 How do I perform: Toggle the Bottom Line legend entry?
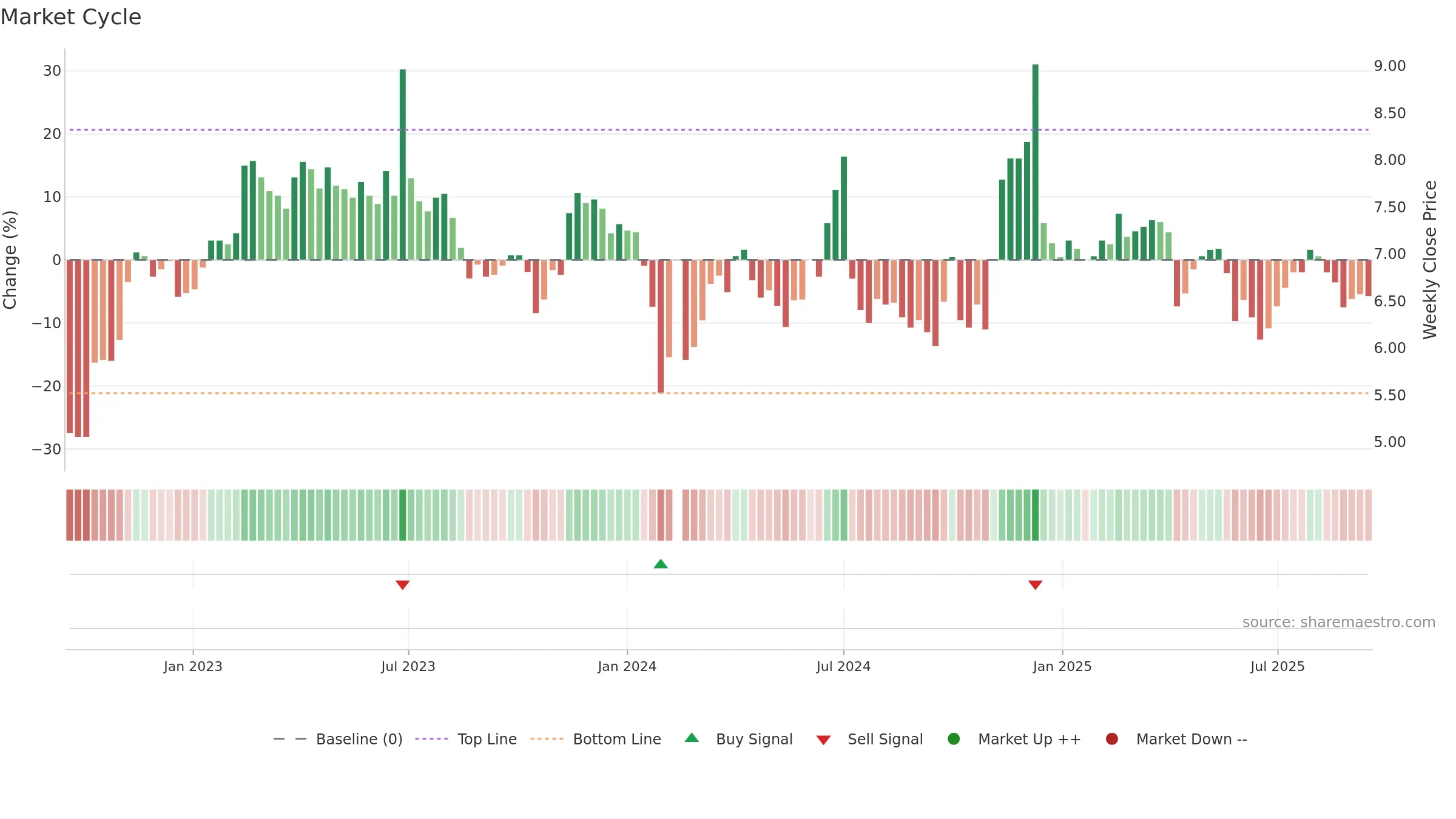(x=596, y=739)
